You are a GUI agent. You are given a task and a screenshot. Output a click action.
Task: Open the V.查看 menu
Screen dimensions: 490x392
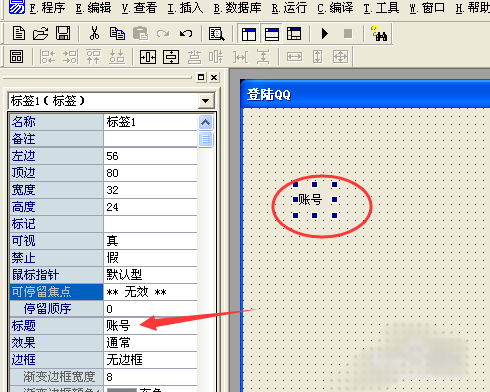click(139, 8)
